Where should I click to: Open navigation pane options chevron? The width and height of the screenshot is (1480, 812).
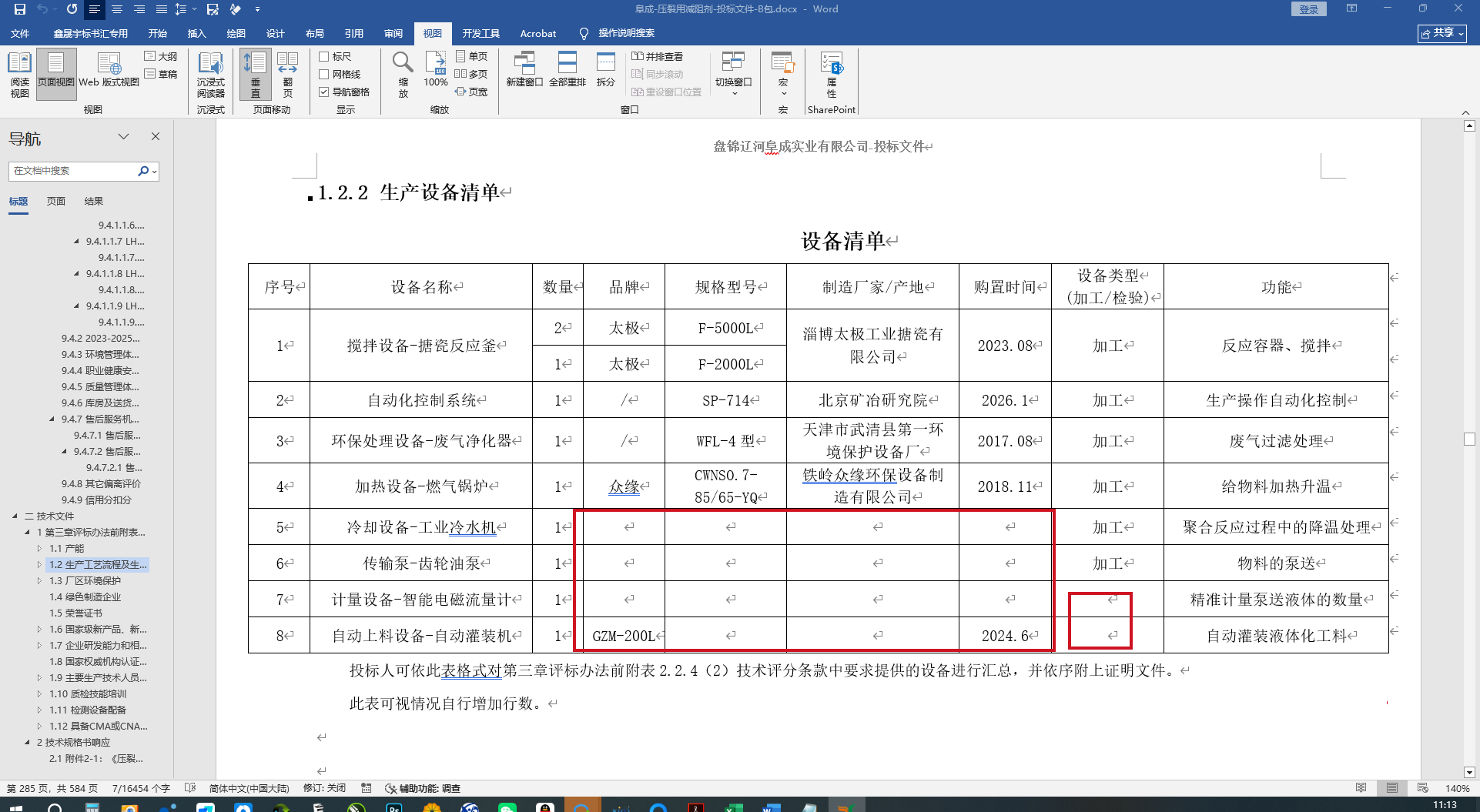click(x=123, y=137)
